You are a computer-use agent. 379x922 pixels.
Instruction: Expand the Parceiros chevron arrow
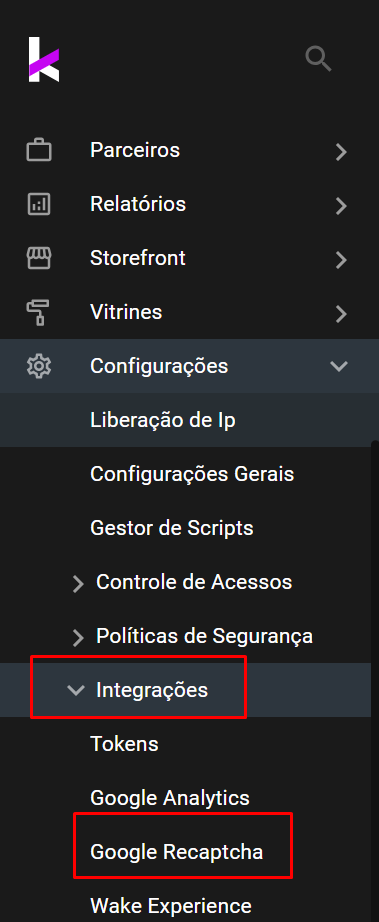coord(341,152)
